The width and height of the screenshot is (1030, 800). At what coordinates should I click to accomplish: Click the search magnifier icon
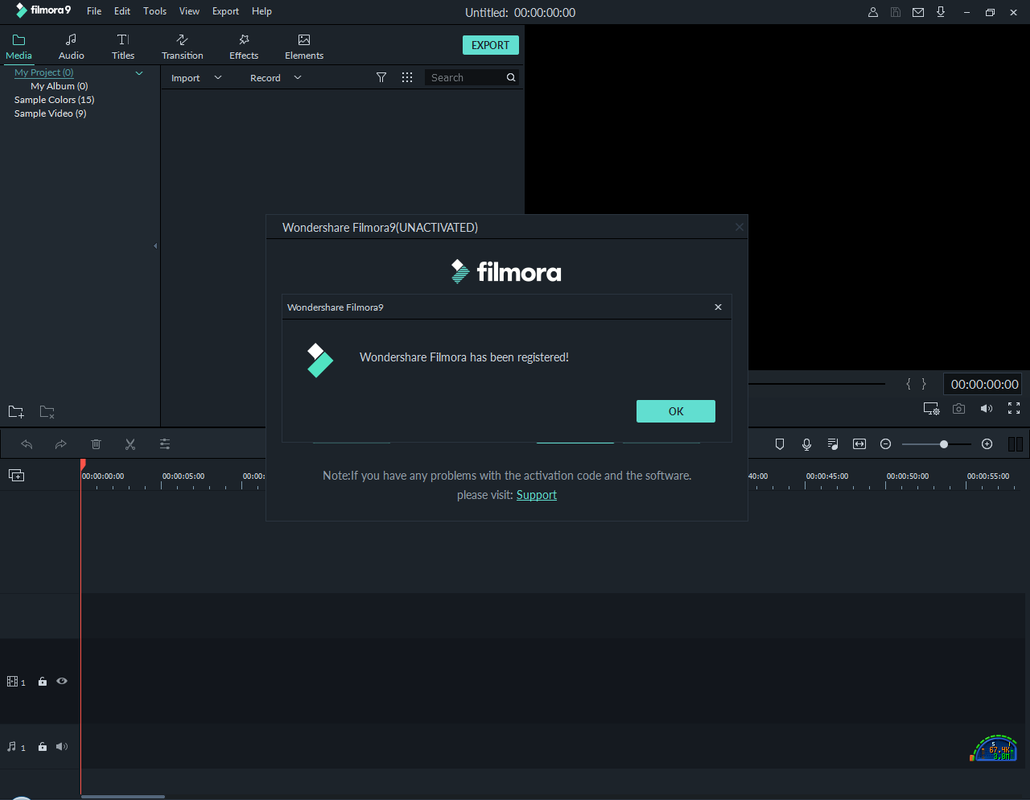click(510, 78)
